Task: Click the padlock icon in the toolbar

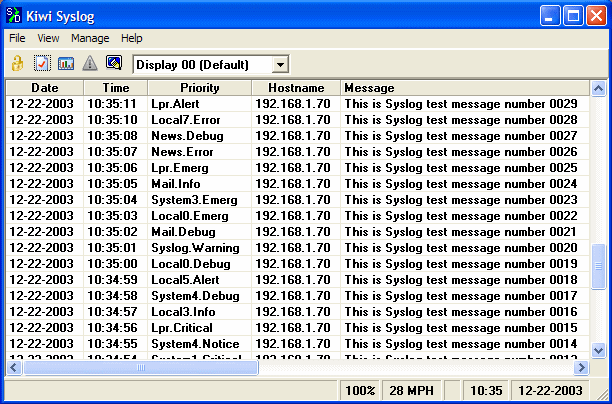Action: pyautogui.click(x=17, y=64)
